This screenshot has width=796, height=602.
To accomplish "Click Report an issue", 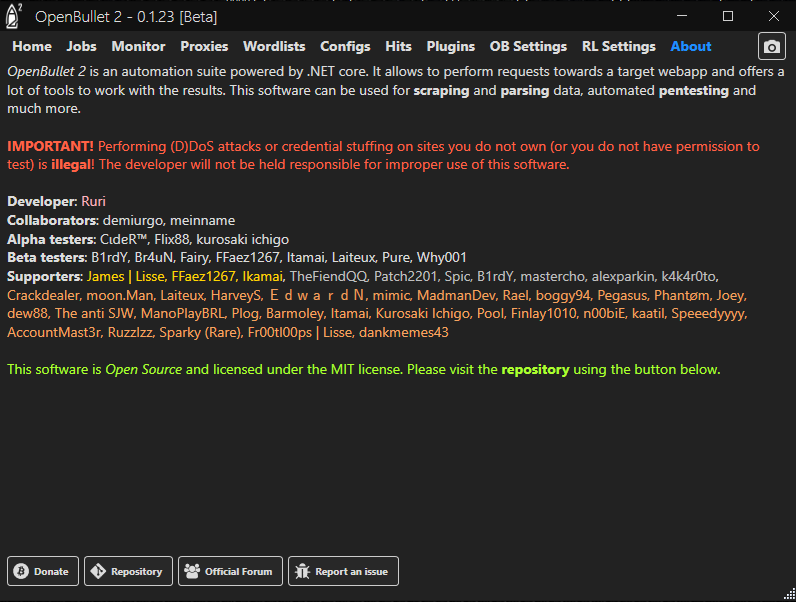I will pos(343,571).
